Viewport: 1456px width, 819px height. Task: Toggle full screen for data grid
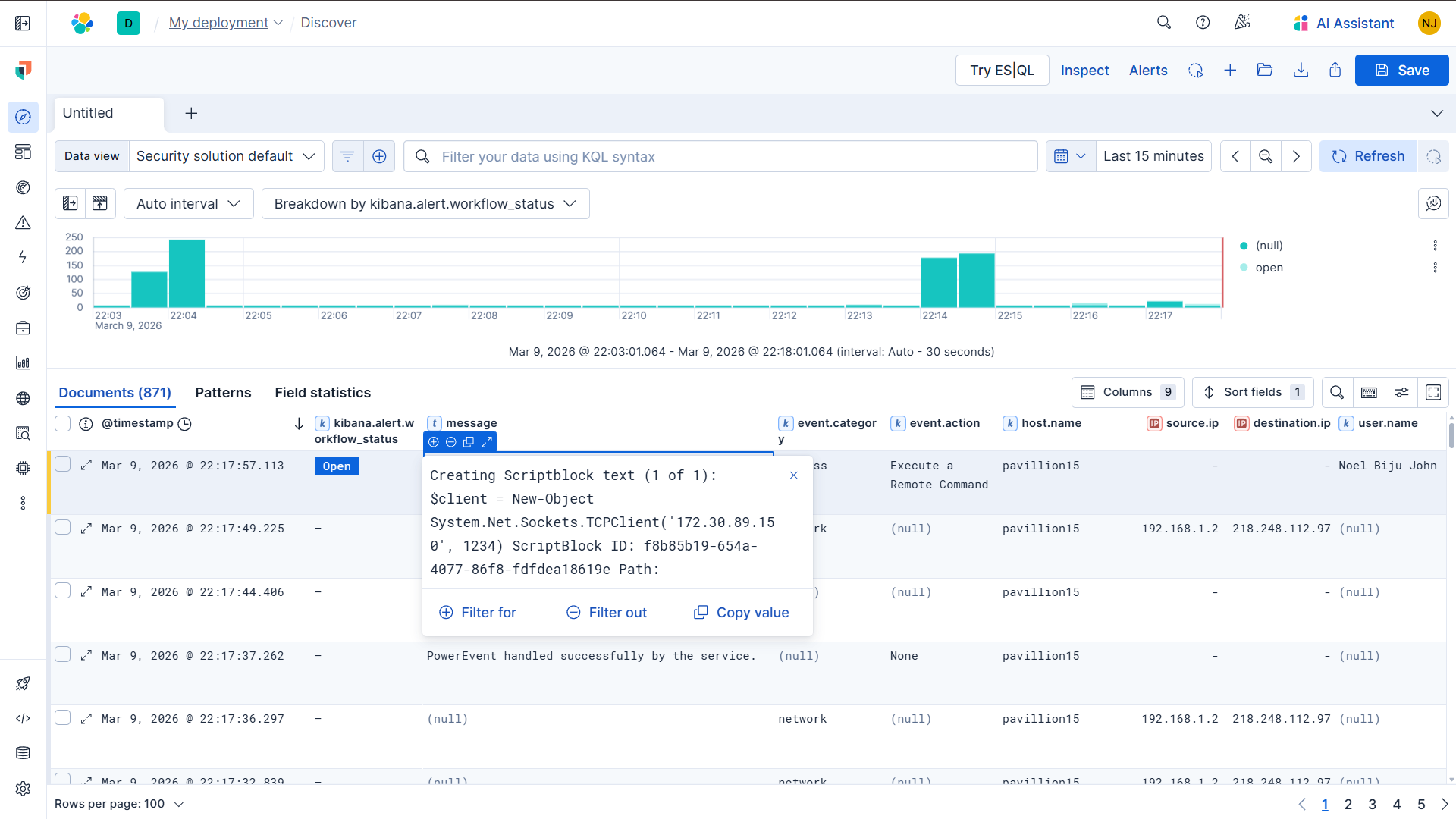(x=1433, y=392)
